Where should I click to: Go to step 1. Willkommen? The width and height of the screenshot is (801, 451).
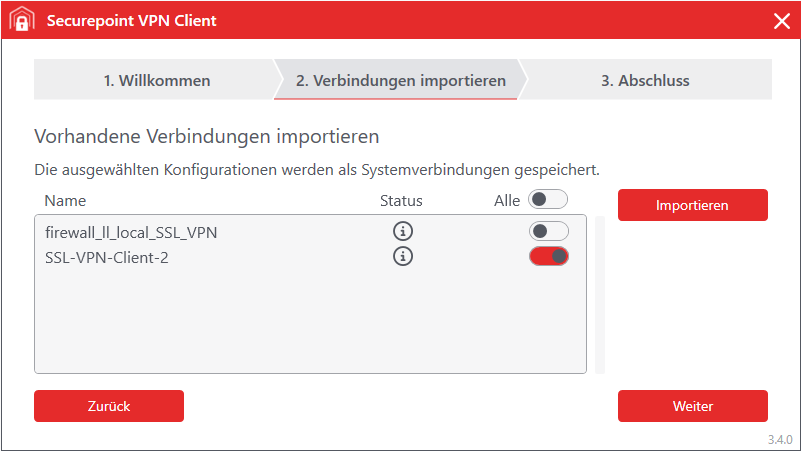157,80
